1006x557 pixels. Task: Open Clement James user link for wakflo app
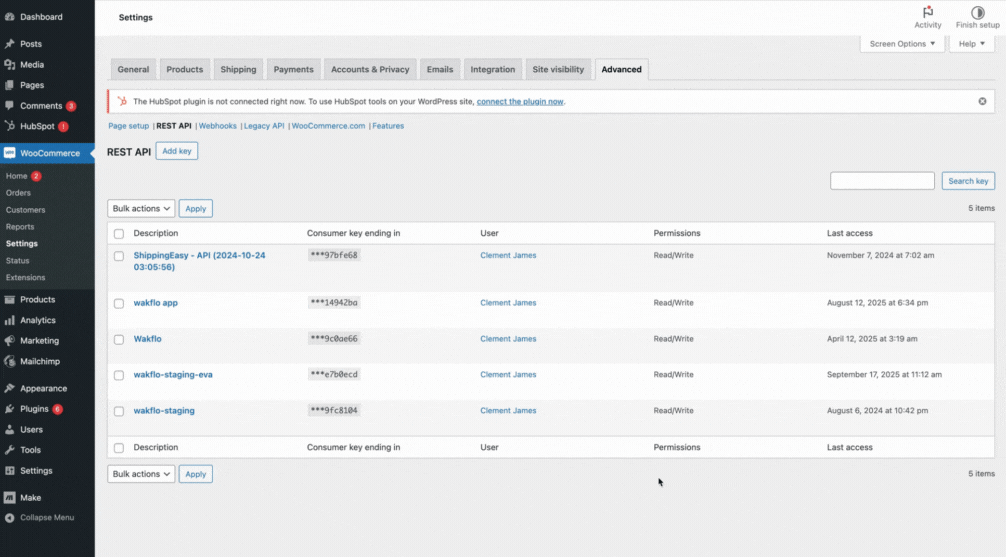[x=508, y=303]
